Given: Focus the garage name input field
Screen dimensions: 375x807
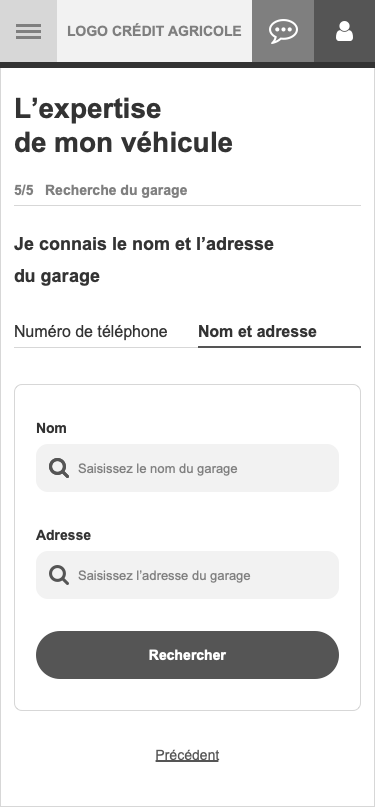Looking at the screenshot, I should coord(187,468).
